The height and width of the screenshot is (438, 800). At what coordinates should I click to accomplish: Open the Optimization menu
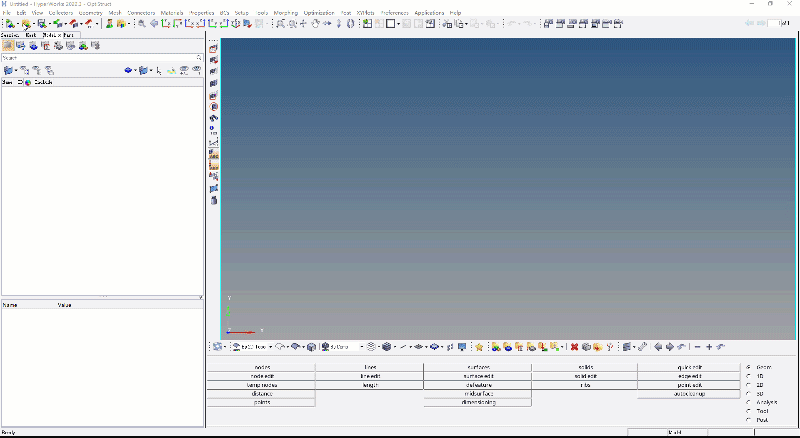coord(319,13)
